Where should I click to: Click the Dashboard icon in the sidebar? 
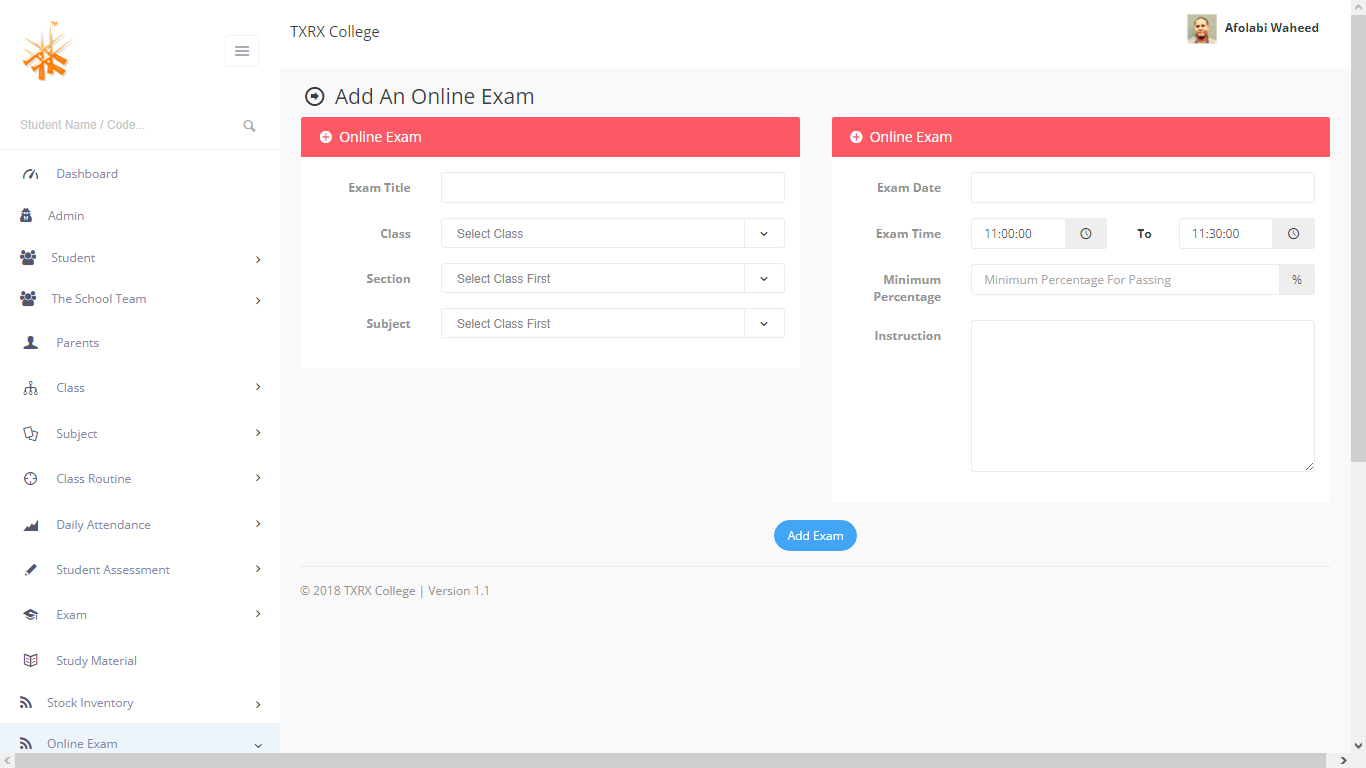[29, 173]
